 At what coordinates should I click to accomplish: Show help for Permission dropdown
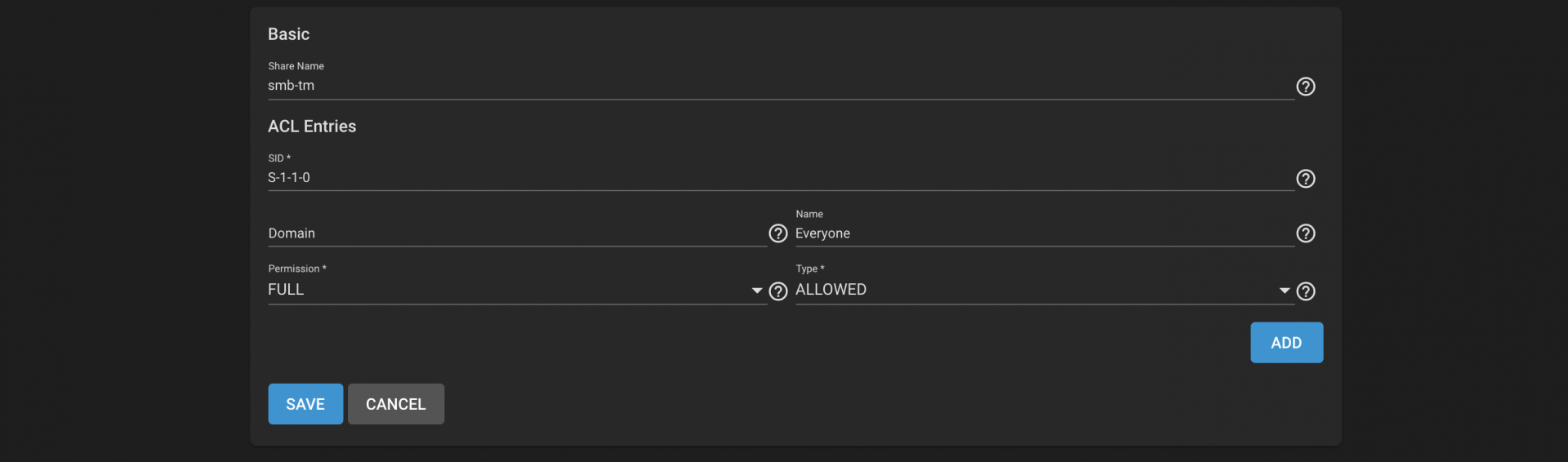click(x=778, y=291)
